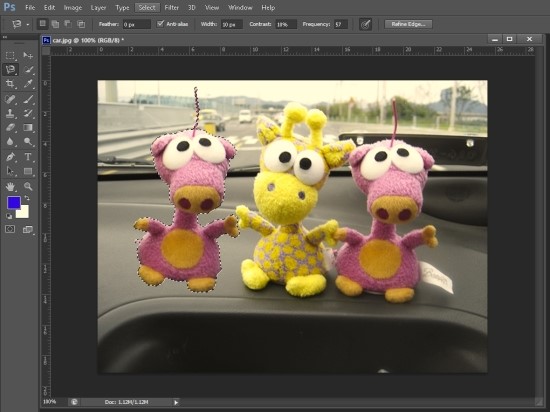This screenshot has height=412, width=550.
Task: Open the Select menu
Action: (147, 7)
